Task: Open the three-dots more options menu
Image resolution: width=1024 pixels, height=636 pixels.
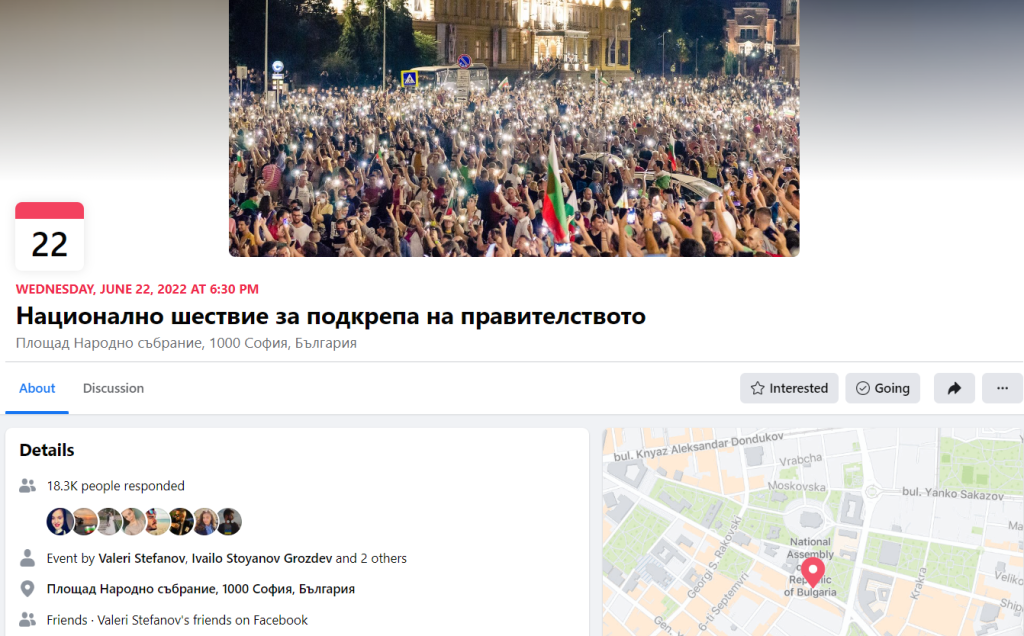Action: 1002,389
